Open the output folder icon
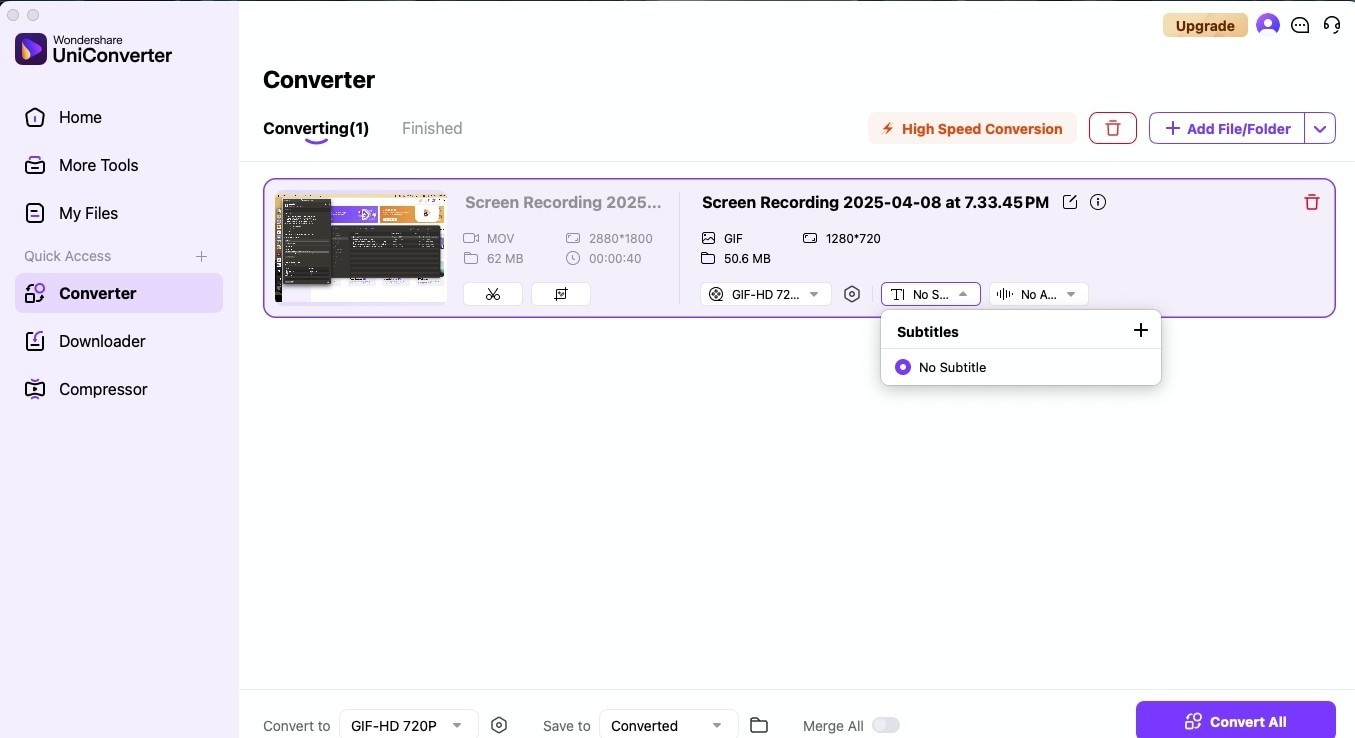Viewport: 1355px width, 738px height. click(x=759, y=725)
